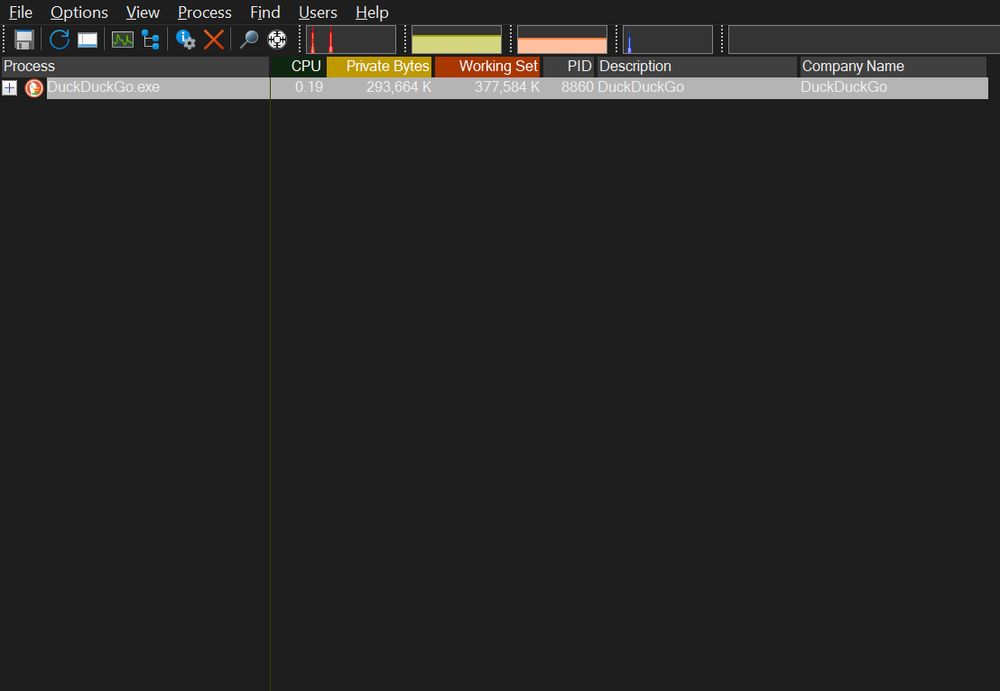Click the Working Set value 377,584 K

click(x=507, y=87)
